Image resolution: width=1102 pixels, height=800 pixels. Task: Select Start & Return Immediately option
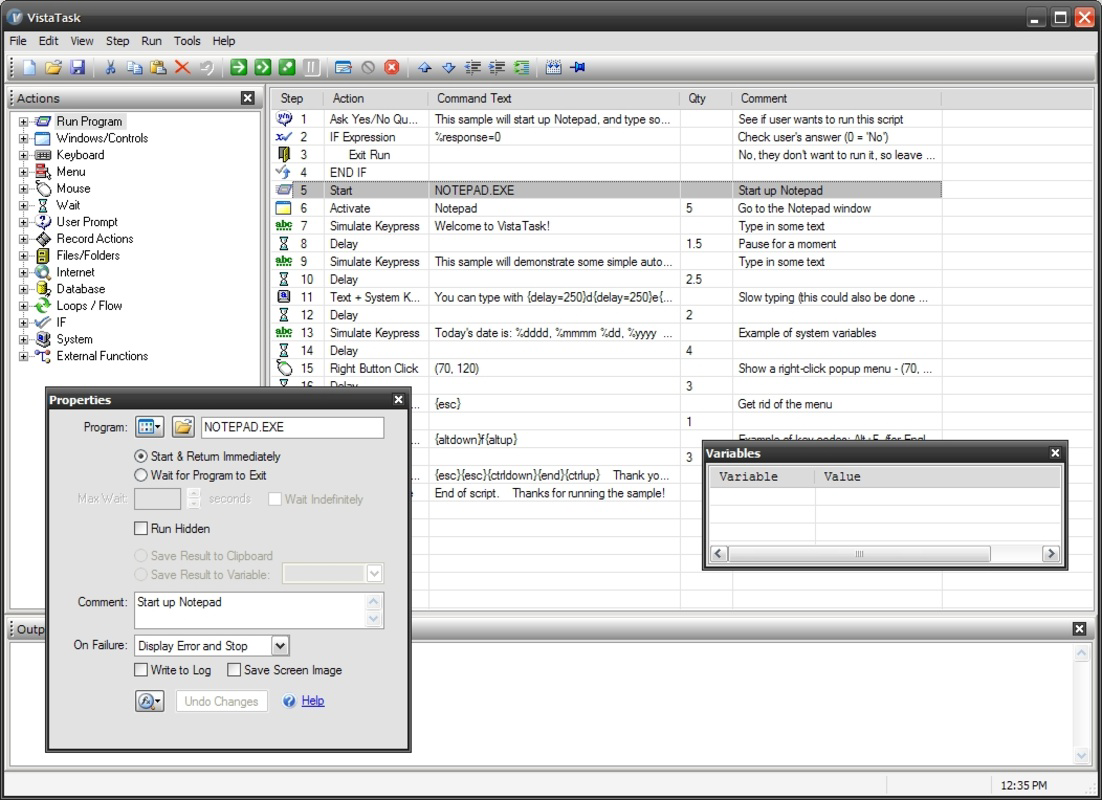click(x=207, y=456)
